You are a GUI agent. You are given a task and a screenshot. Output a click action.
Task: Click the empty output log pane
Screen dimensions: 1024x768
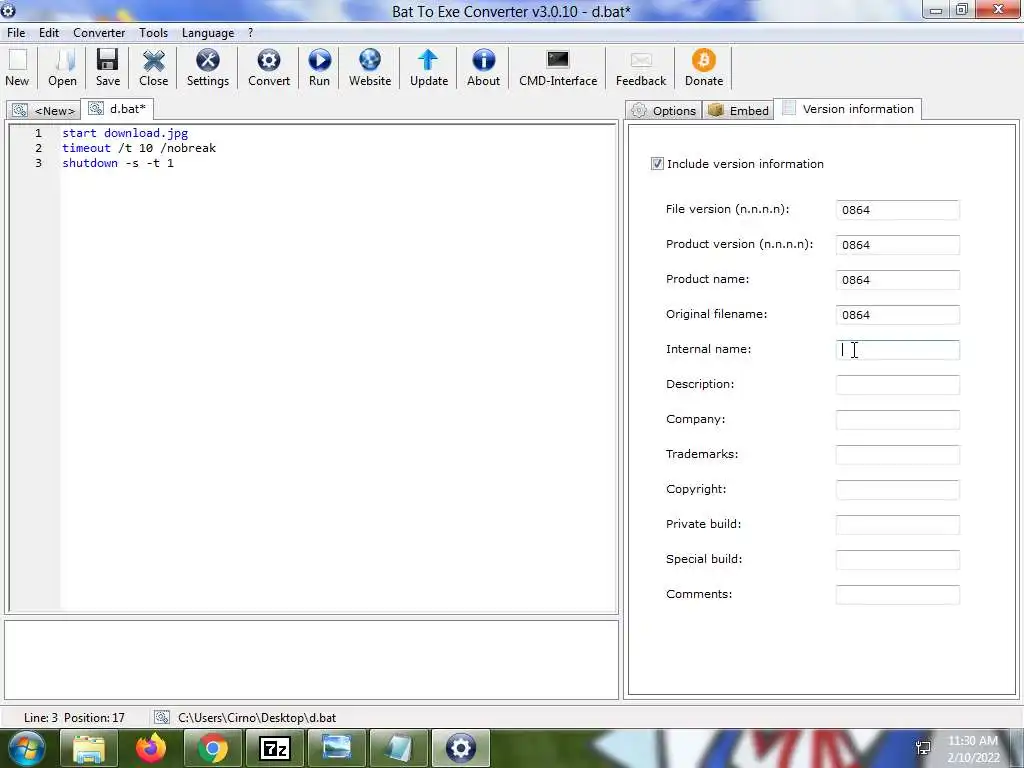[312, 660]
